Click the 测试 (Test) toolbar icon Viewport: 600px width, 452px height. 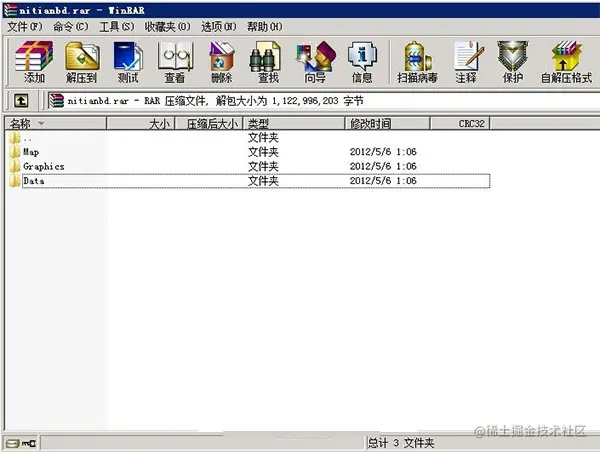[x=128, y=57]
